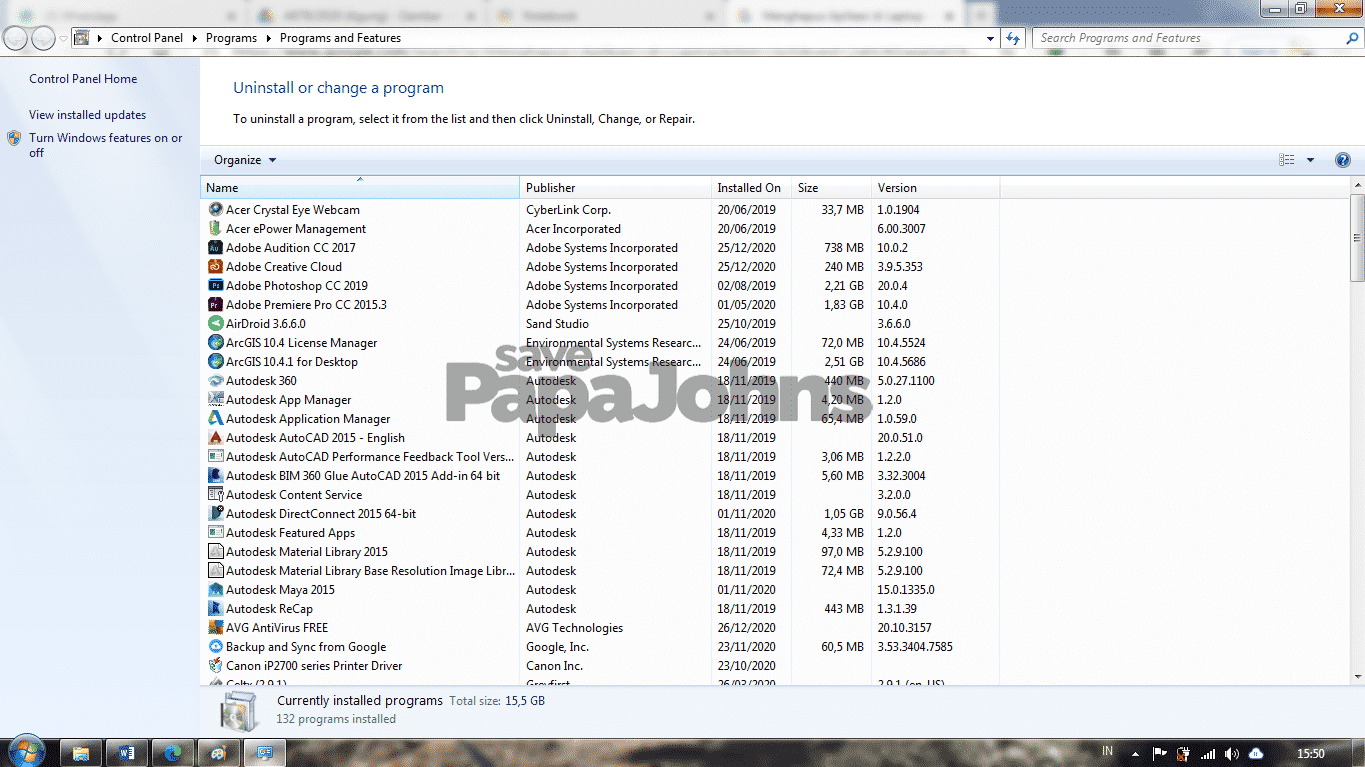Viewport: 1365px width, 767px height.
Task: Click the AVG AntiVirus FREE icon
Action: coord(215,628)
